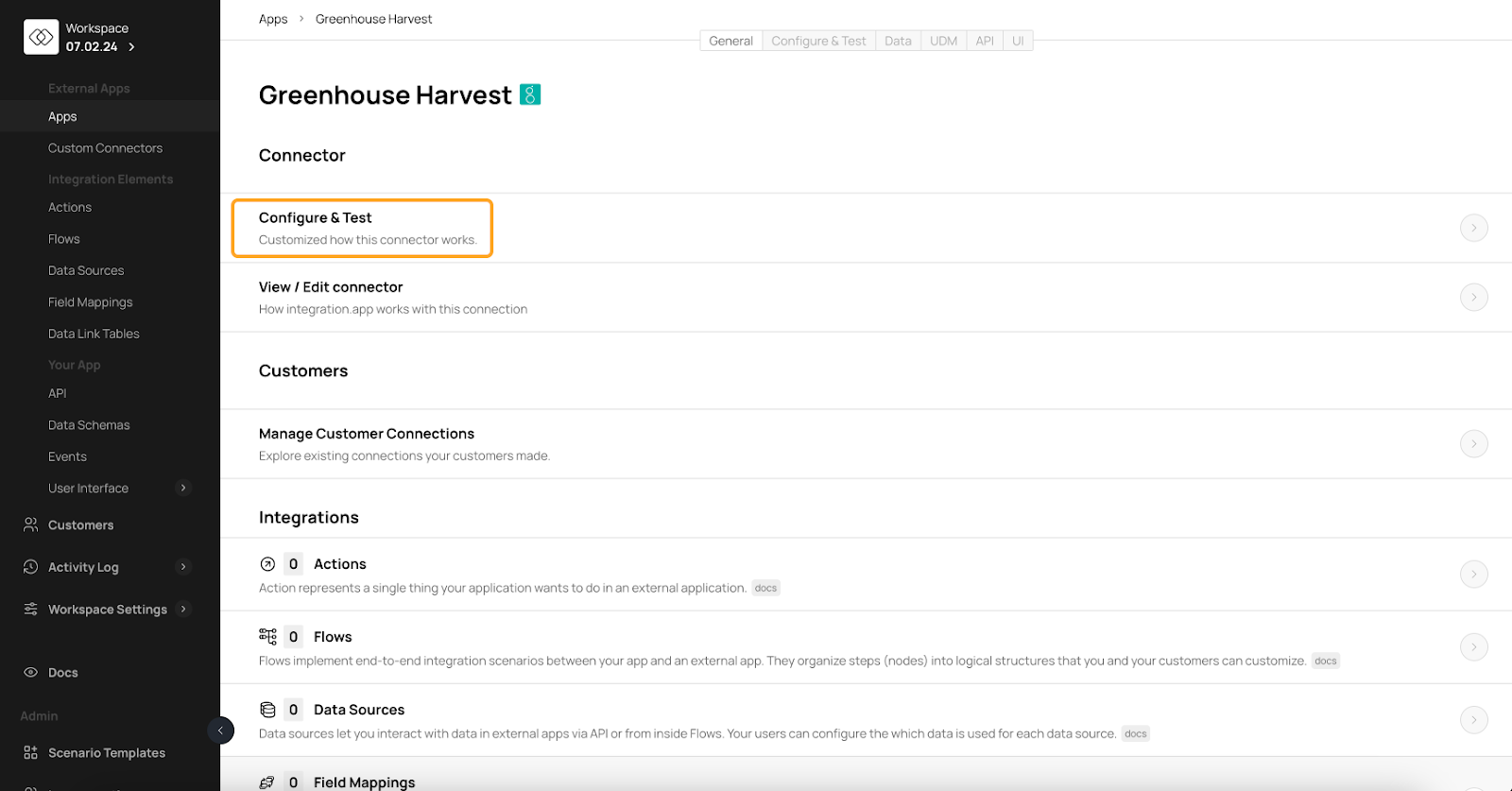Click the Scenario Templates grid icon
Image resolution: width=1512 pixels, height=791 pixels.
pyautogui.click(x=30, y=752)
